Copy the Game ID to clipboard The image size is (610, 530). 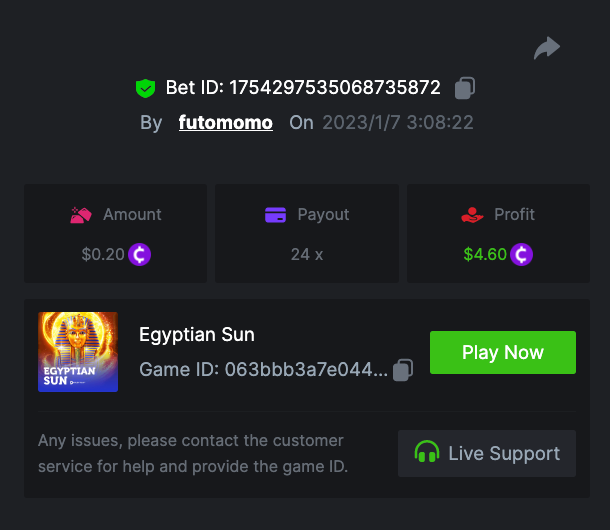click(x=403, y=369)
